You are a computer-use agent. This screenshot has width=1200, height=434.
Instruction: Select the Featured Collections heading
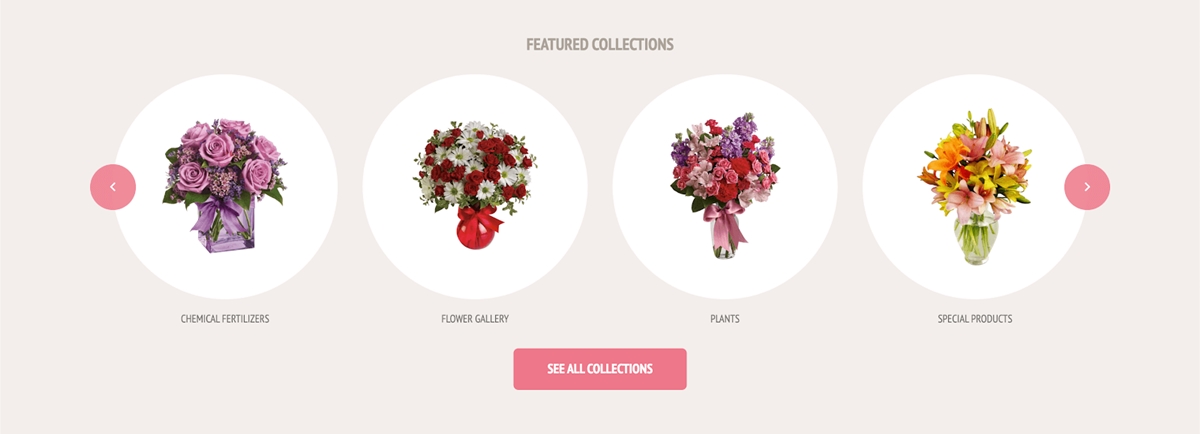(600, 45)
